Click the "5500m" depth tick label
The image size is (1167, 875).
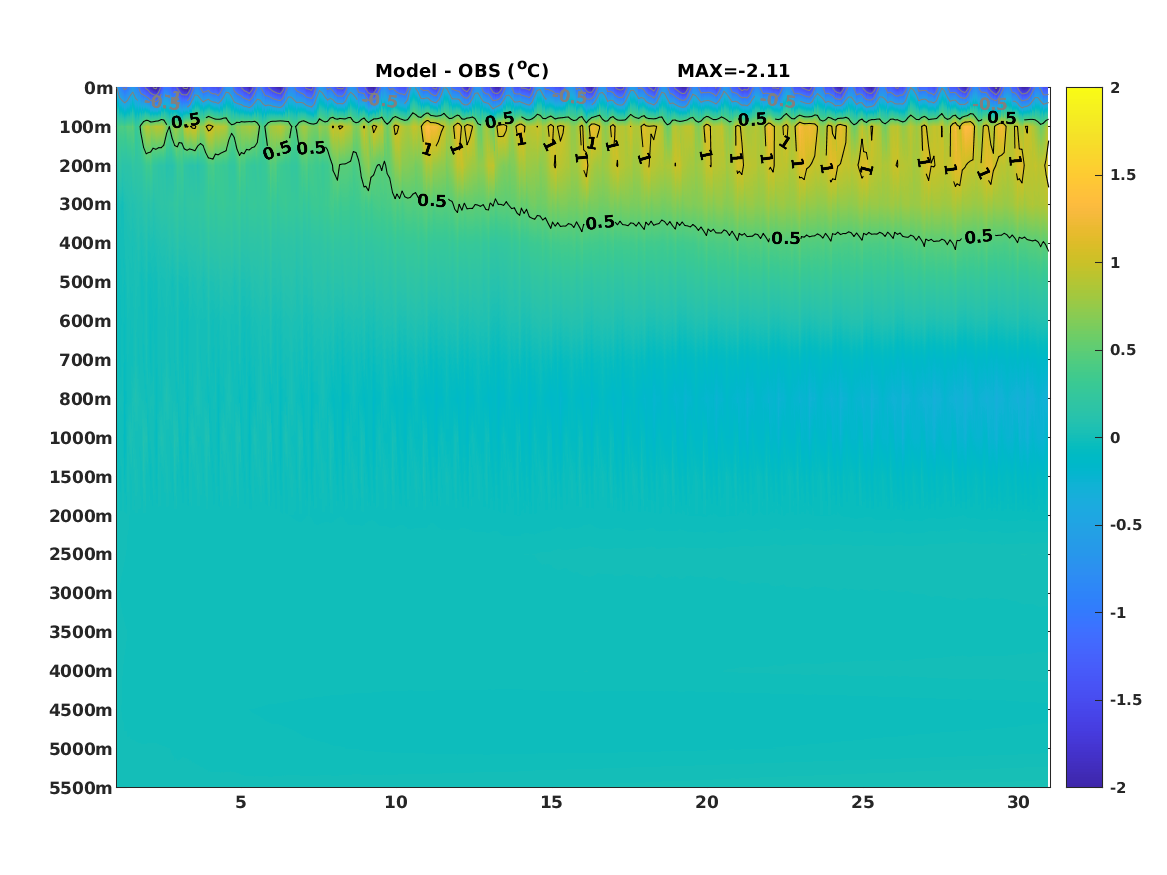click(x=80, y=788)
